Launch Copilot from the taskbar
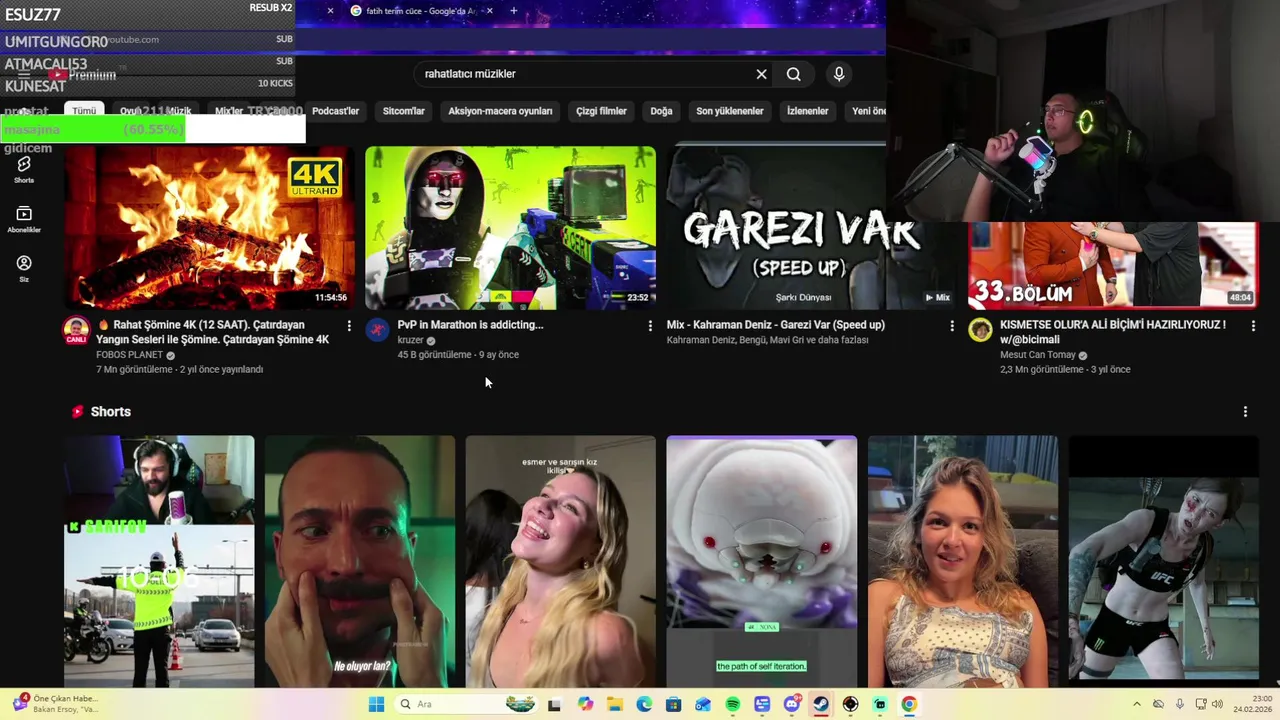The height and width of the screenshot is (720, 1280). coord(585,704)
